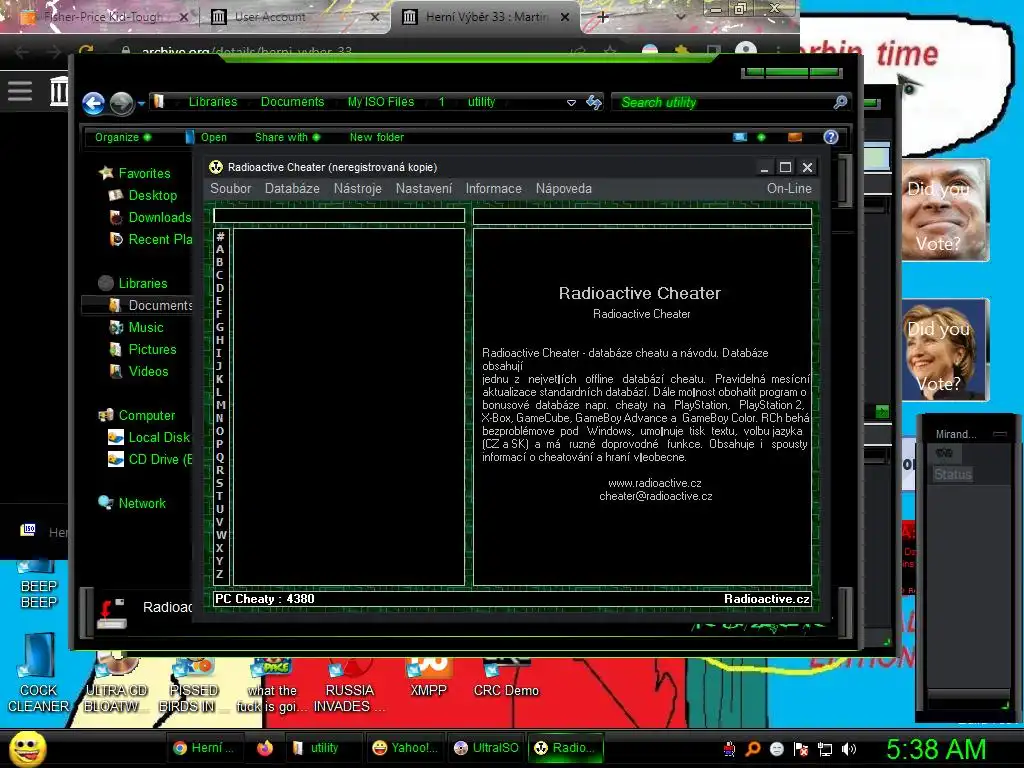Select Network in navigation pane

132,504
